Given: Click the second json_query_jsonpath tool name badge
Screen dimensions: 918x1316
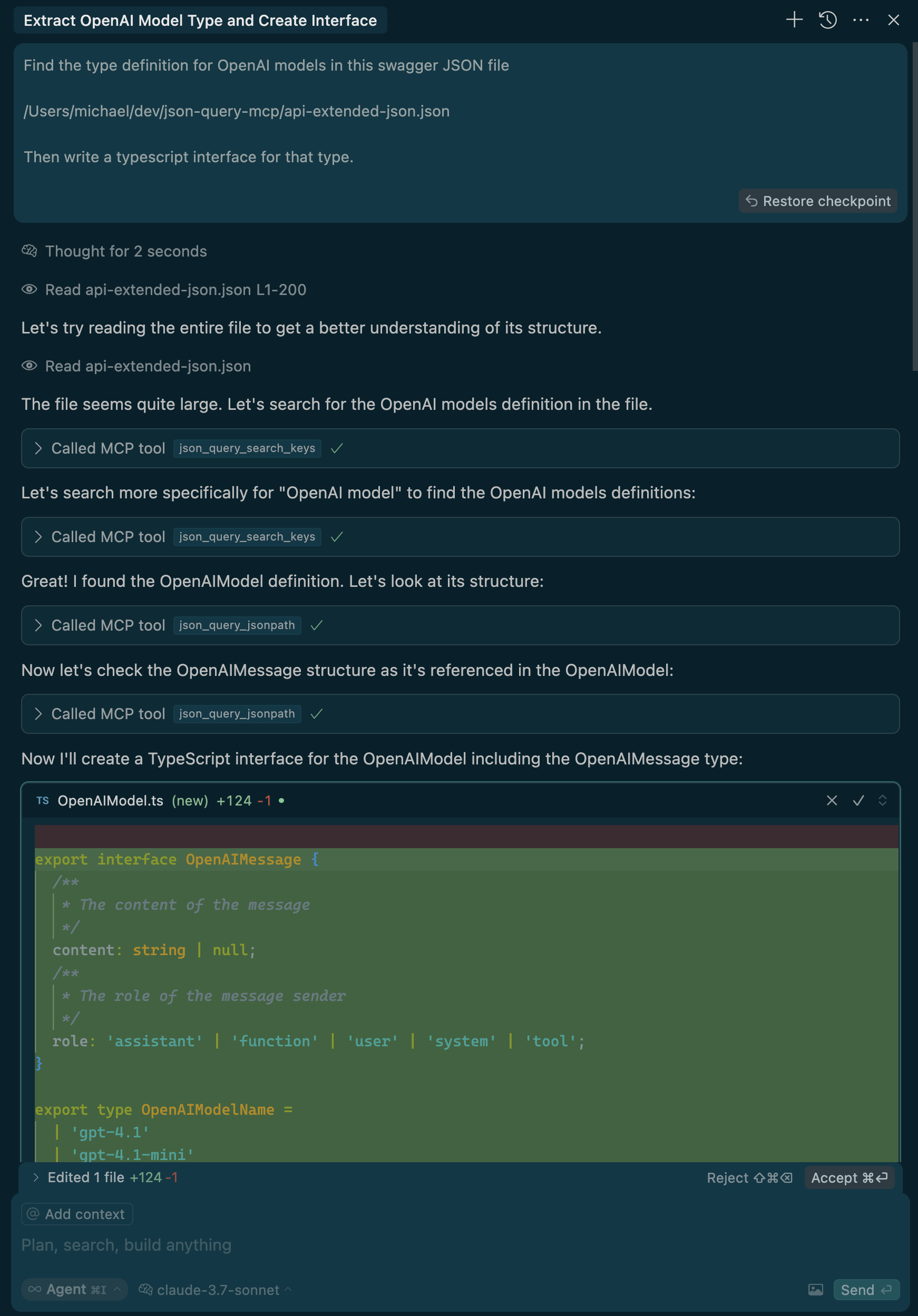Looking at the screenshot, I should (237, 714).
